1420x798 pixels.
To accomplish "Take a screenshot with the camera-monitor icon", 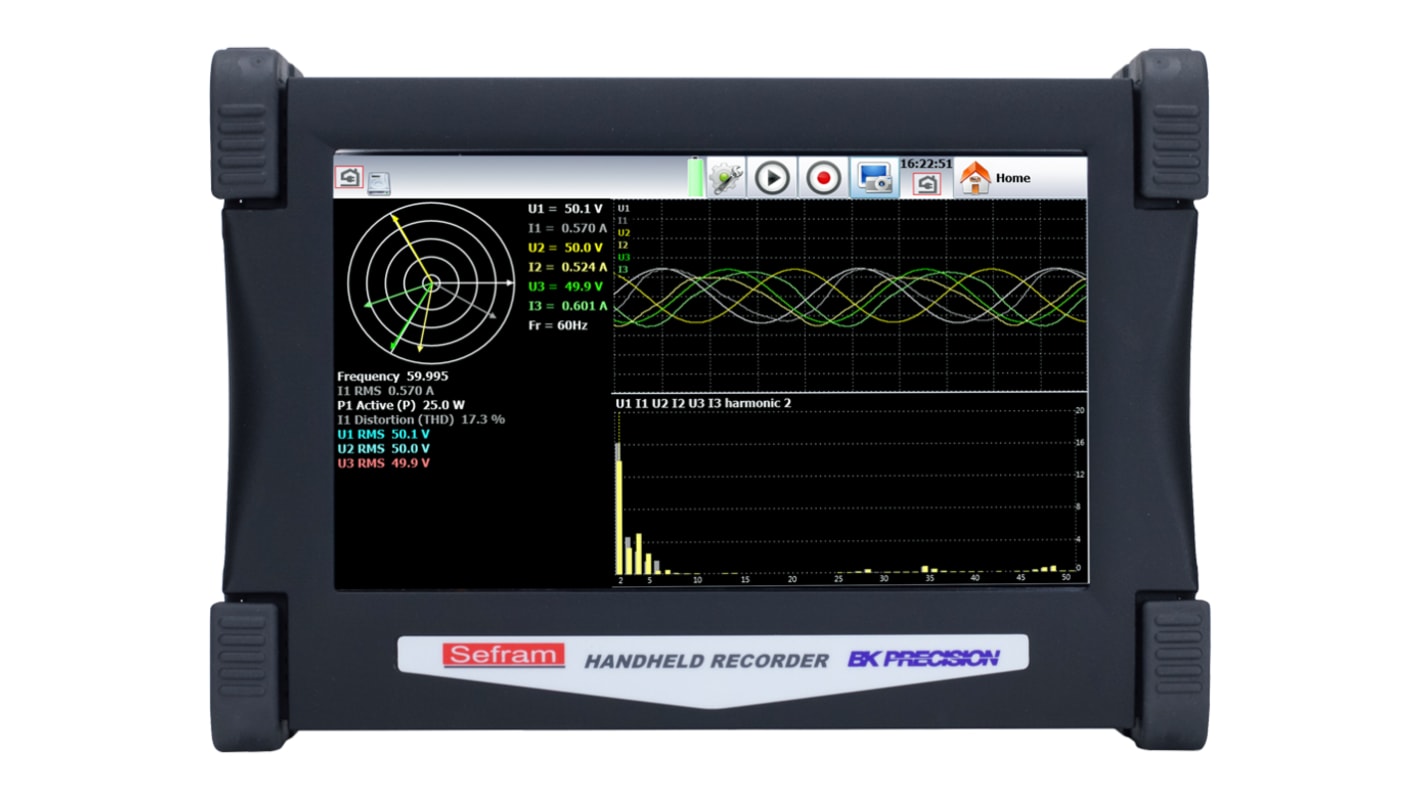I will click(874, 178).
